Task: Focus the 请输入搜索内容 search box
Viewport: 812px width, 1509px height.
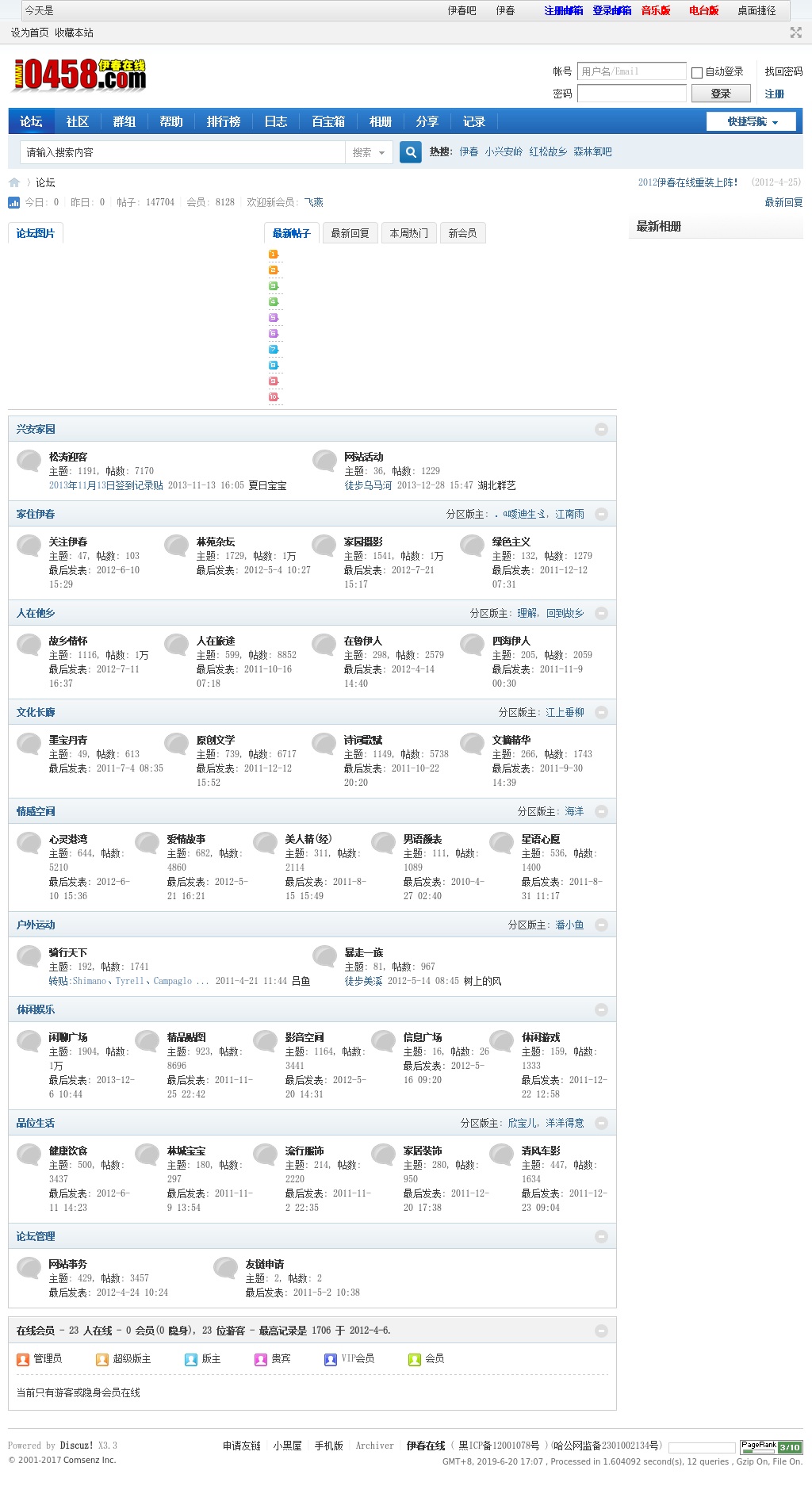Action: (x=182, y=152)
